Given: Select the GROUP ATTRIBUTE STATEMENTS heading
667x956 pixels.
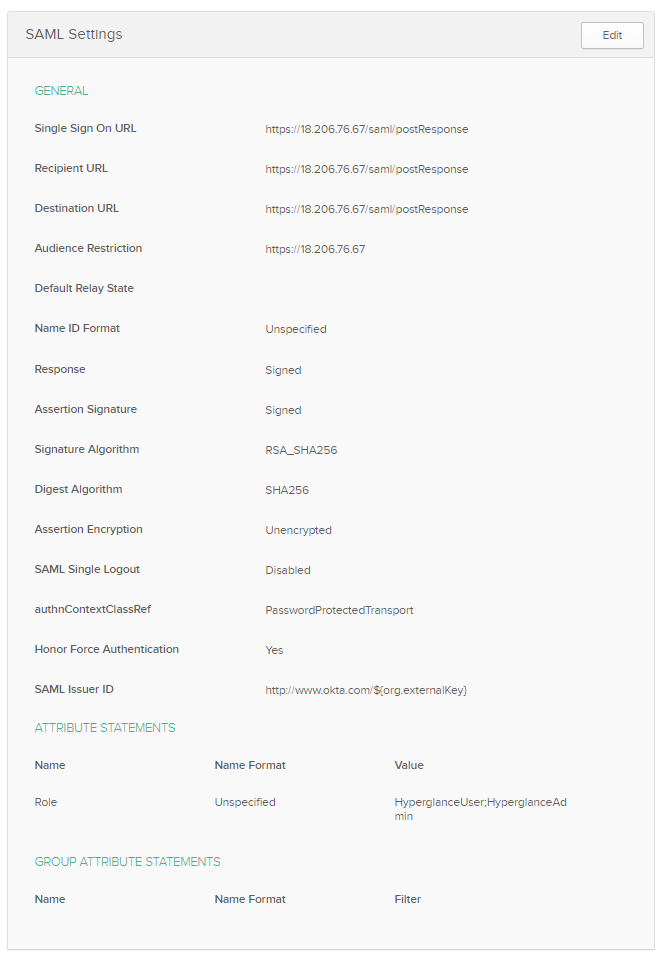Looking at the screenshot, I should [x=127, y=862].
